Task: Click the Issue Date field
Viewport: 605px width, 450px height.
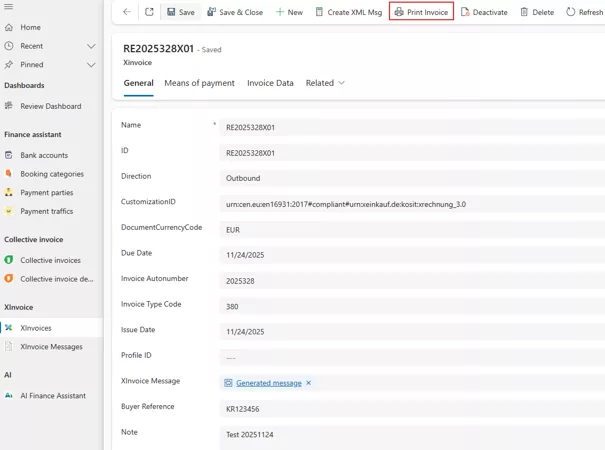Action: pyautogui.click(x=412, y=332)
